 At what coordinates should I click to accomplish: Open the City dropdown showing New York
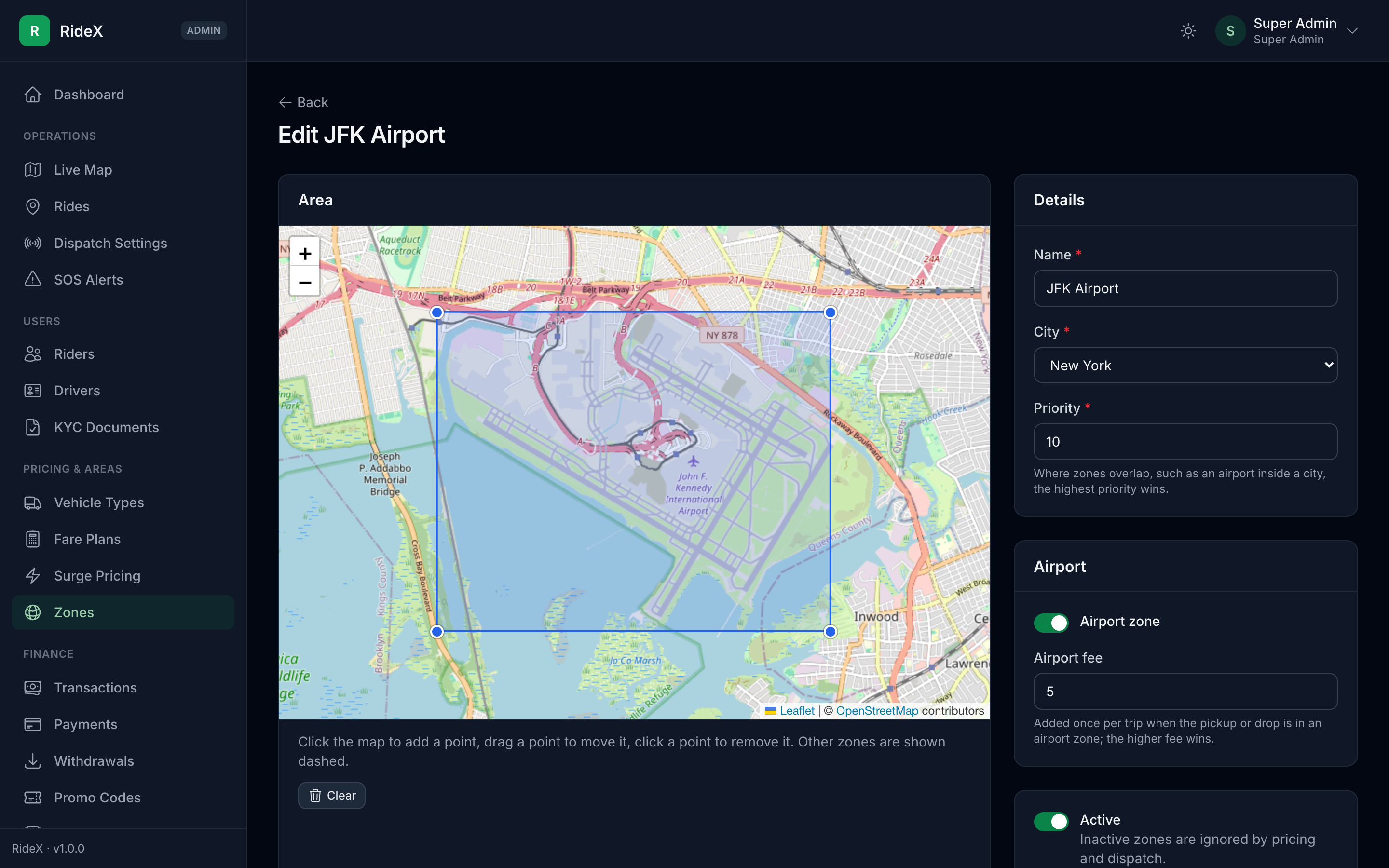tap(1185, 365)
